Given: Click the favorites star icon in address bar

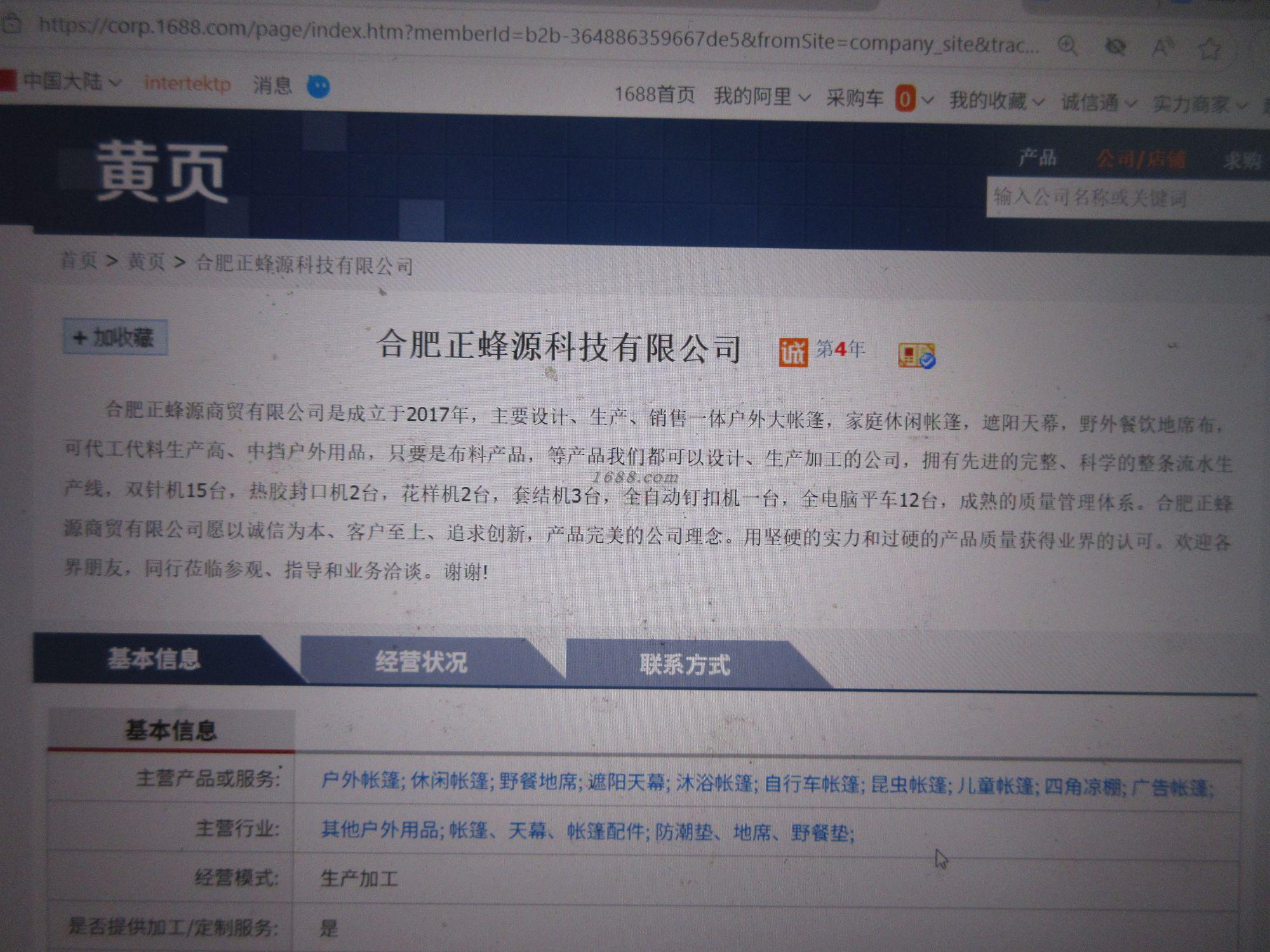Looking at the screenshot, I should [x=1210, y=48].
